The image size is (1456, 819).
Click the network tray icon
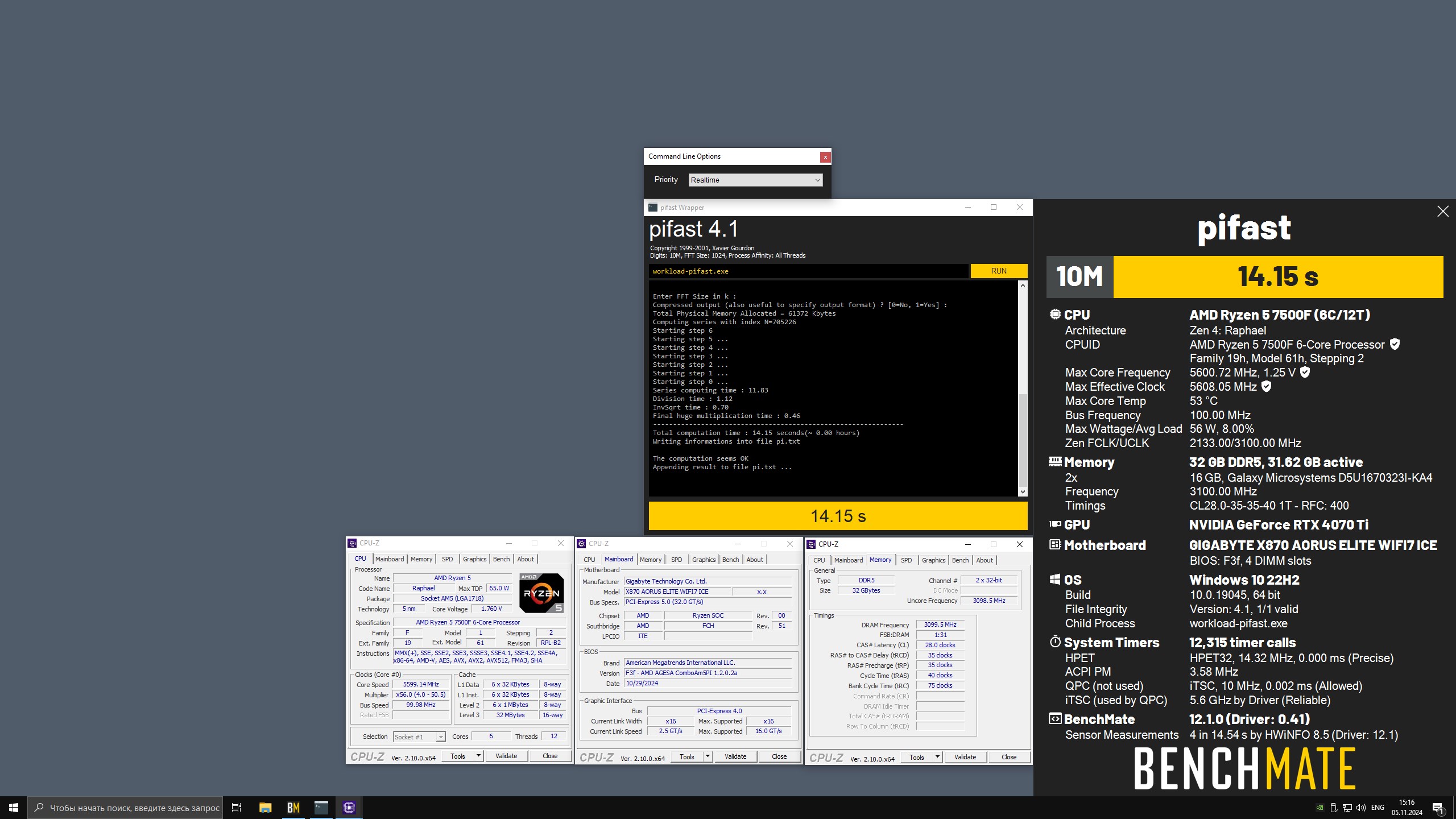pyautogui.click(x=1347, y=808)
